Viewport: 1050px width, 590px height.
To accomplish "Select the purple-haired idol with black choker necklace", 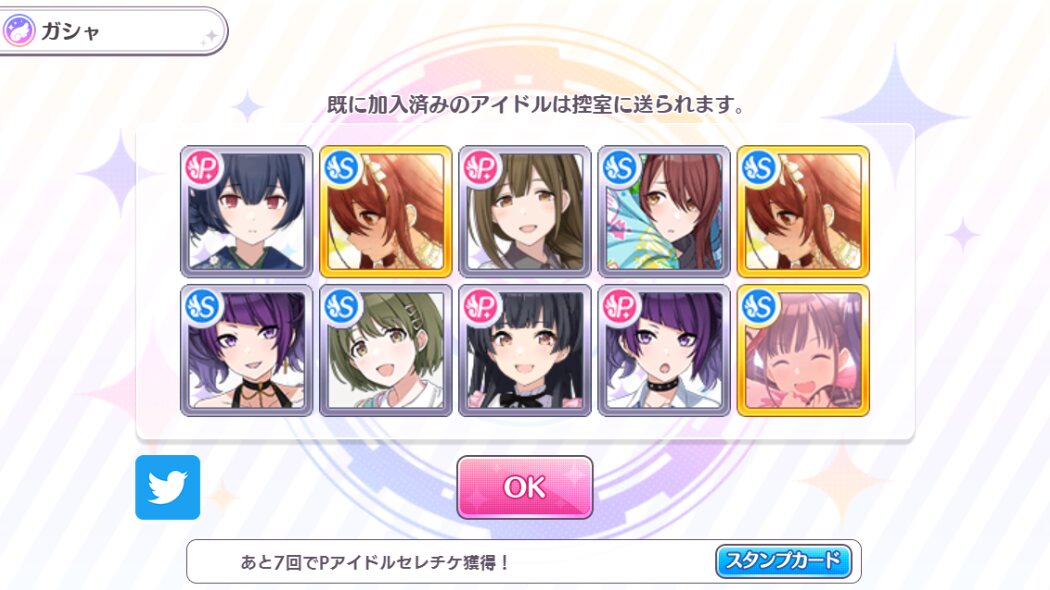I will tap(246, 350).
